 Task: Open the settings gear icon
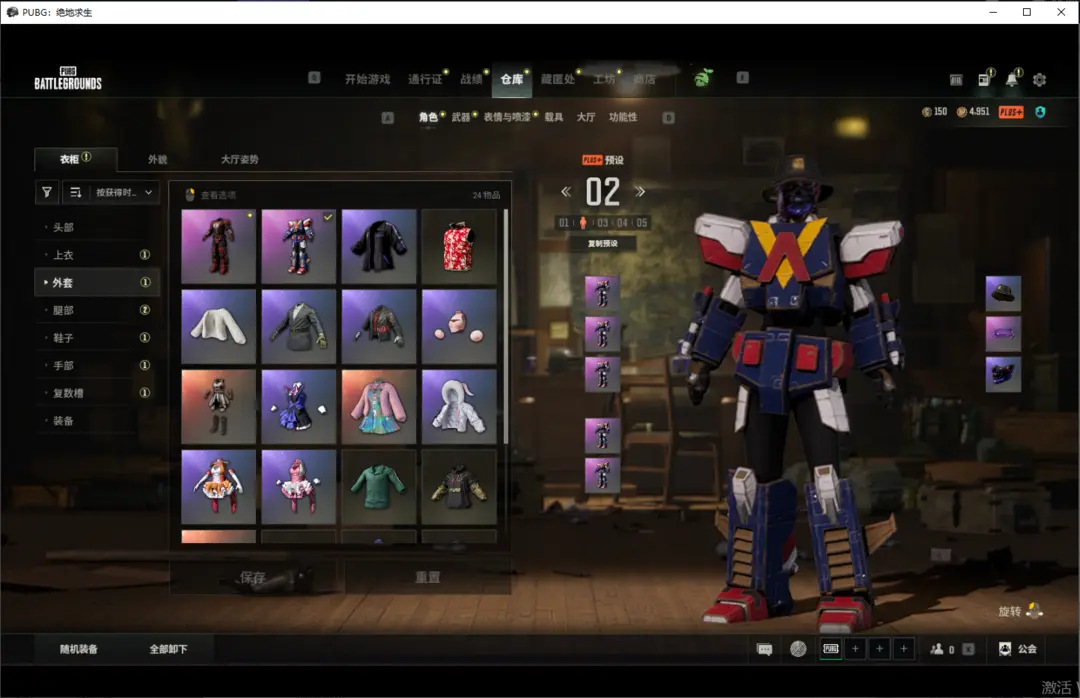coord(1039,80)
